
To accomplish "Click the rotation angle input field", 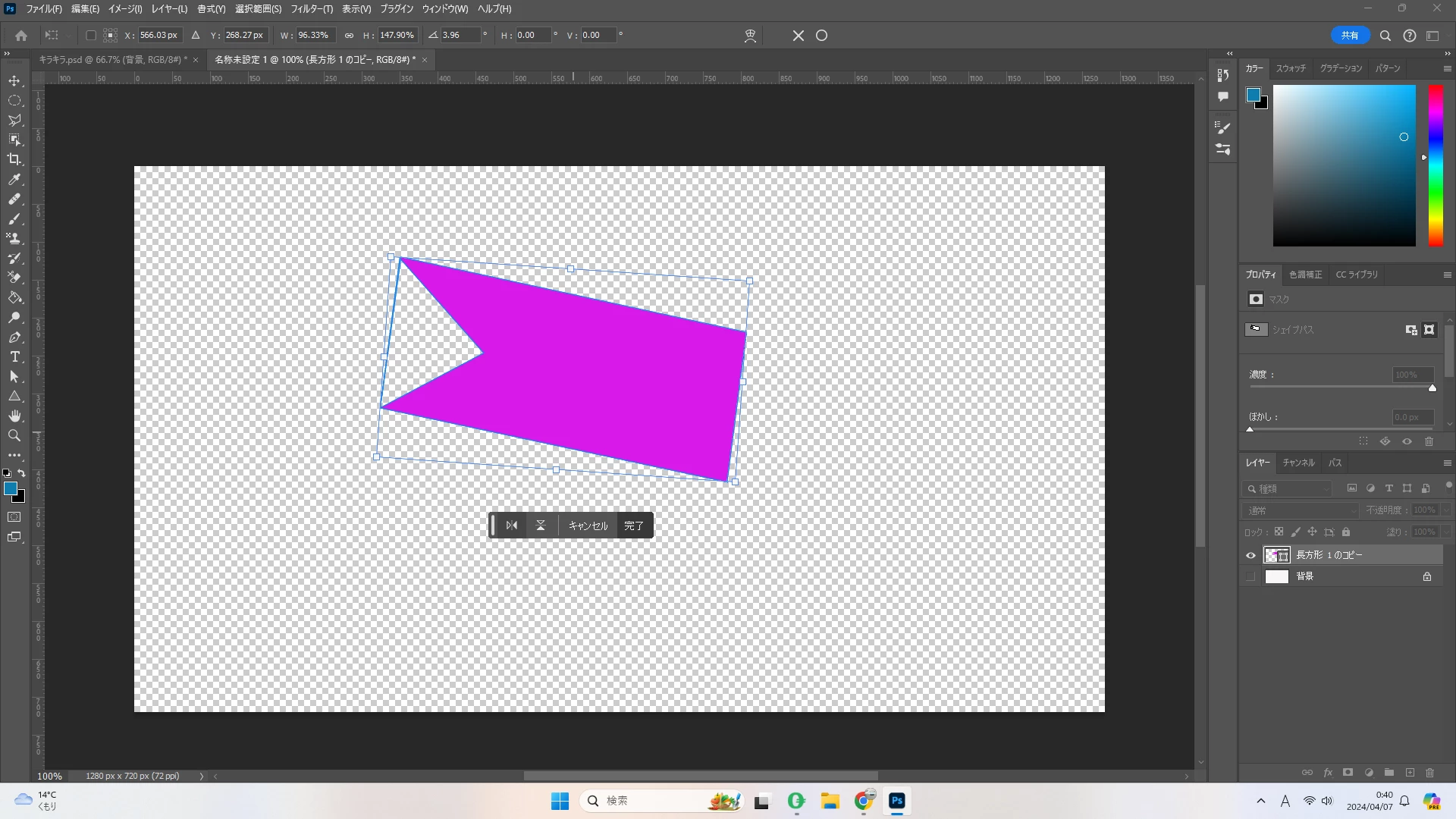I will click(460, 36).
